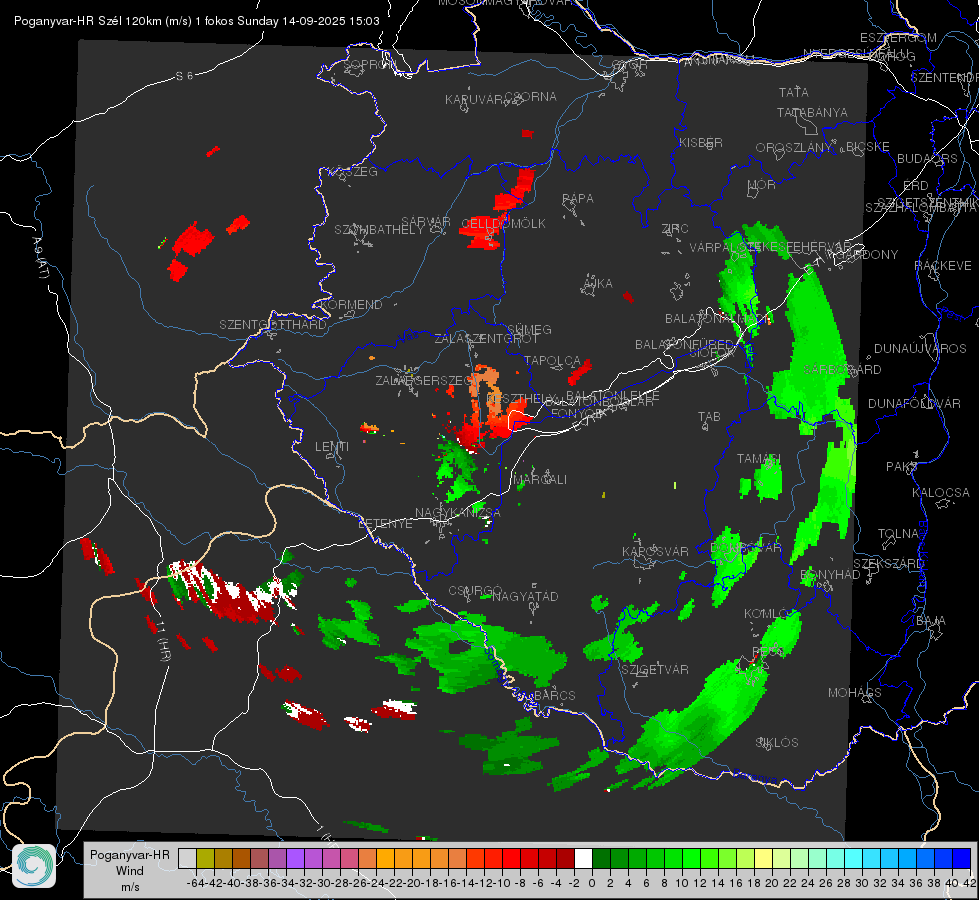Click the 'KOMLO' city label

[x=765, y=614]
